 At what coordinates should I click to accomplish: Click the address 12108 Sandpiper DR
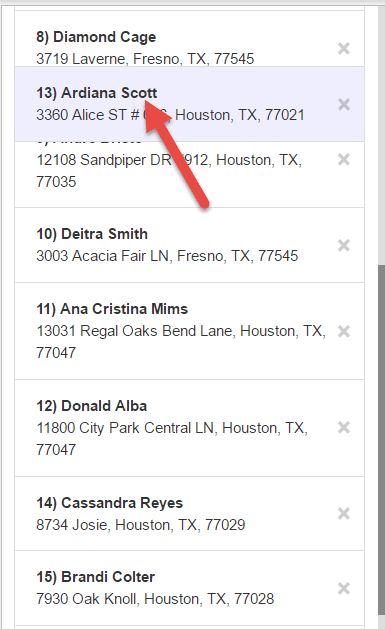pyautogui.click(x=169, y=170)
